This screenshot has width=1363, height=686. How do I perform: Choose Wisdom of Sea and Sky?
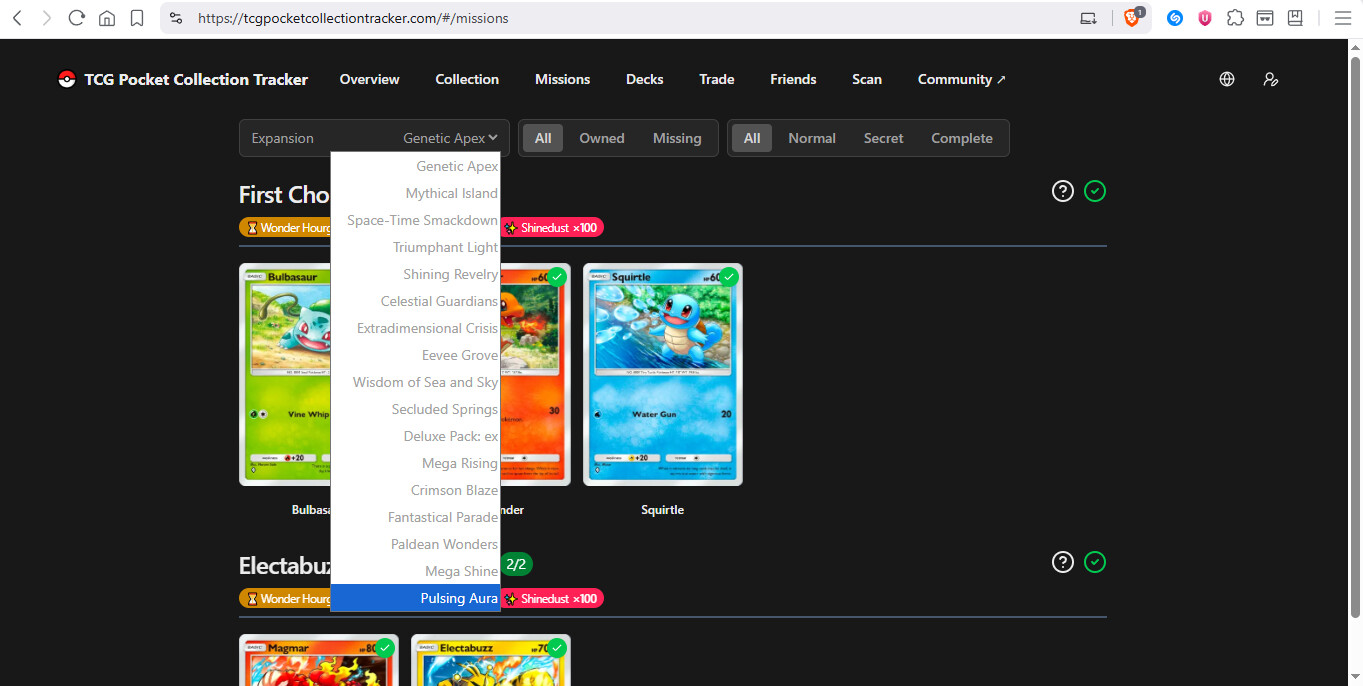(416, 382)
